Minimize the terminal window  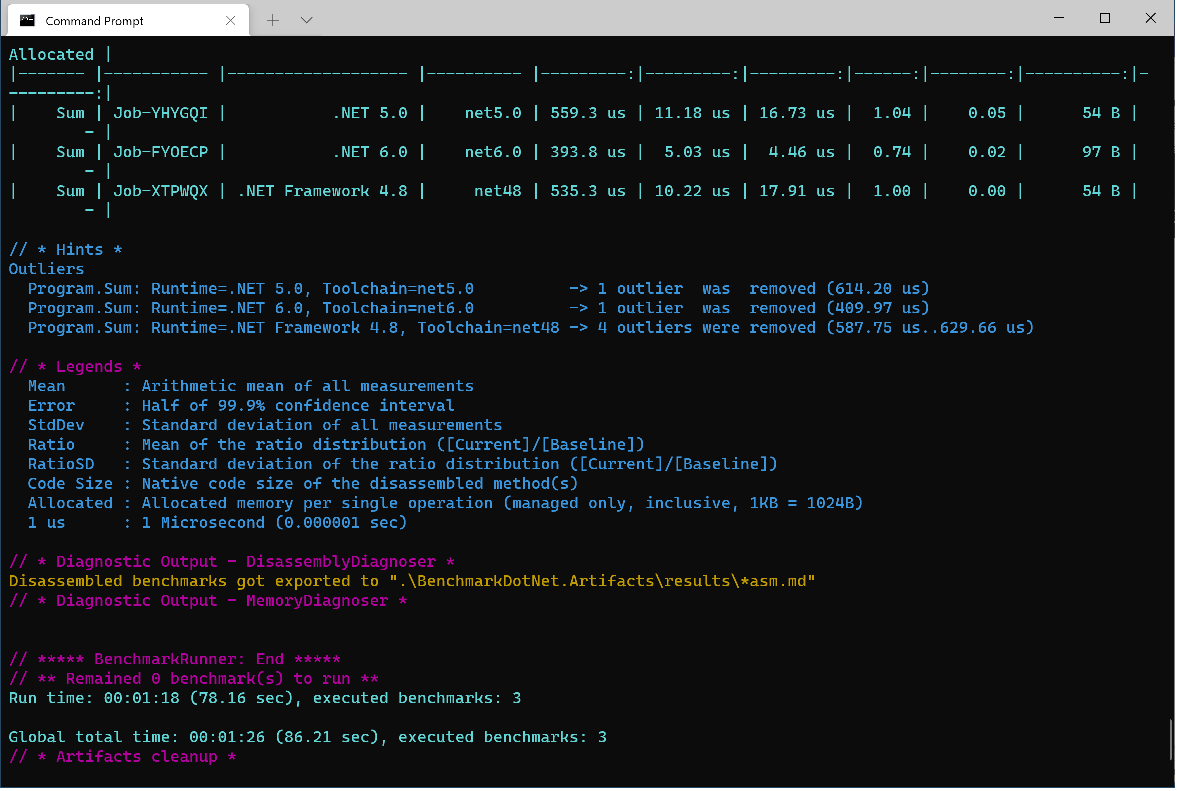(1059, 18)
